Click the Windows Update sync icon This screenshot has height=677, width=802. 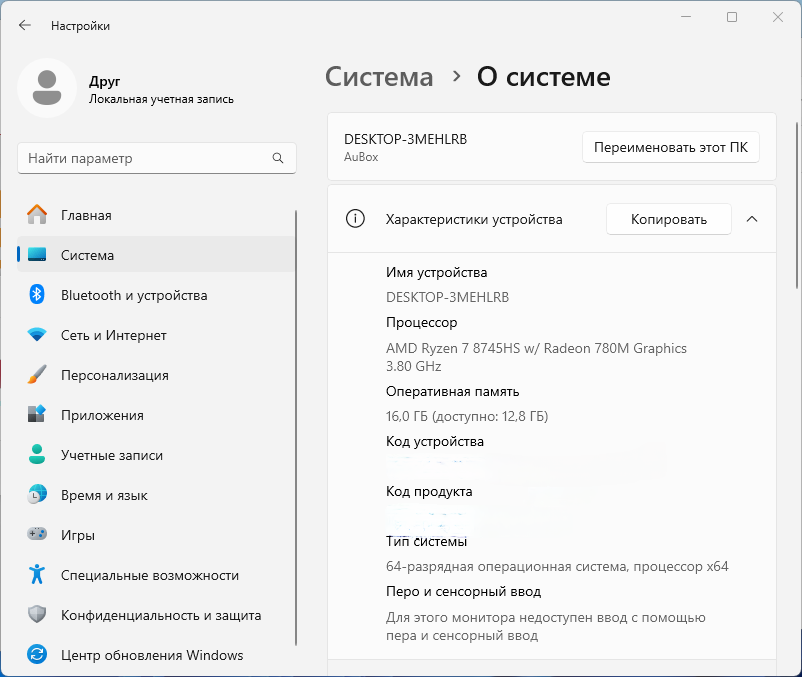pyautogui.click(x=37, y=655)
